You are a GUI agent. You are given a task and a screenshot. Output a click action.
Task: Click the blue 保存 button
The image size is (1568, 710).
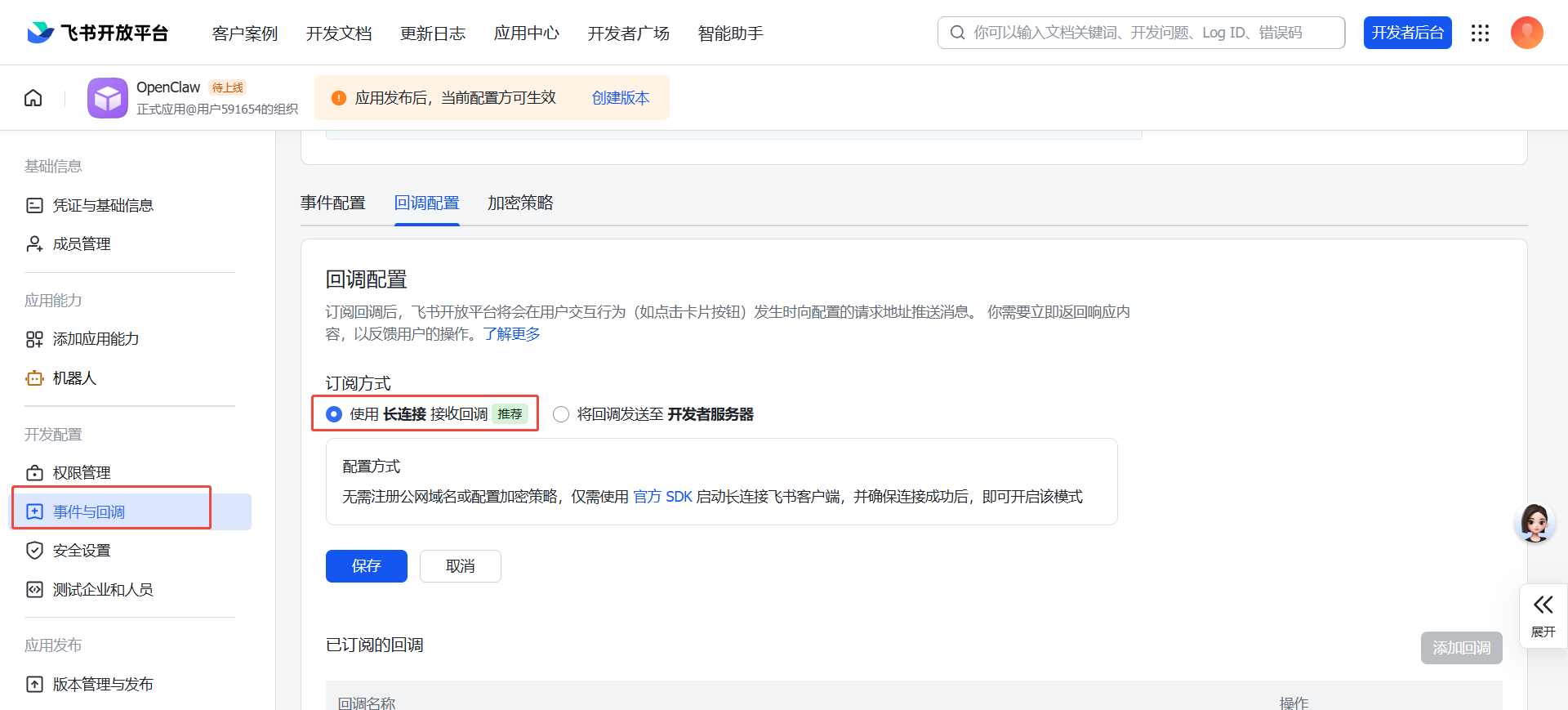click(x=366, y=566)
